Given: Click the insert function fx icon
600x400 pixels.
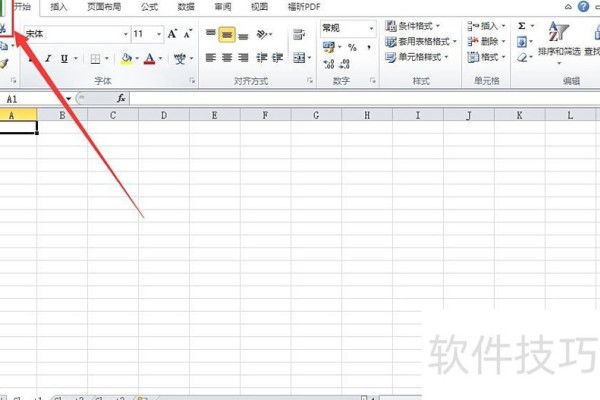Looking at the screenshot, I should pyautogui.click(x=121, y=98).
